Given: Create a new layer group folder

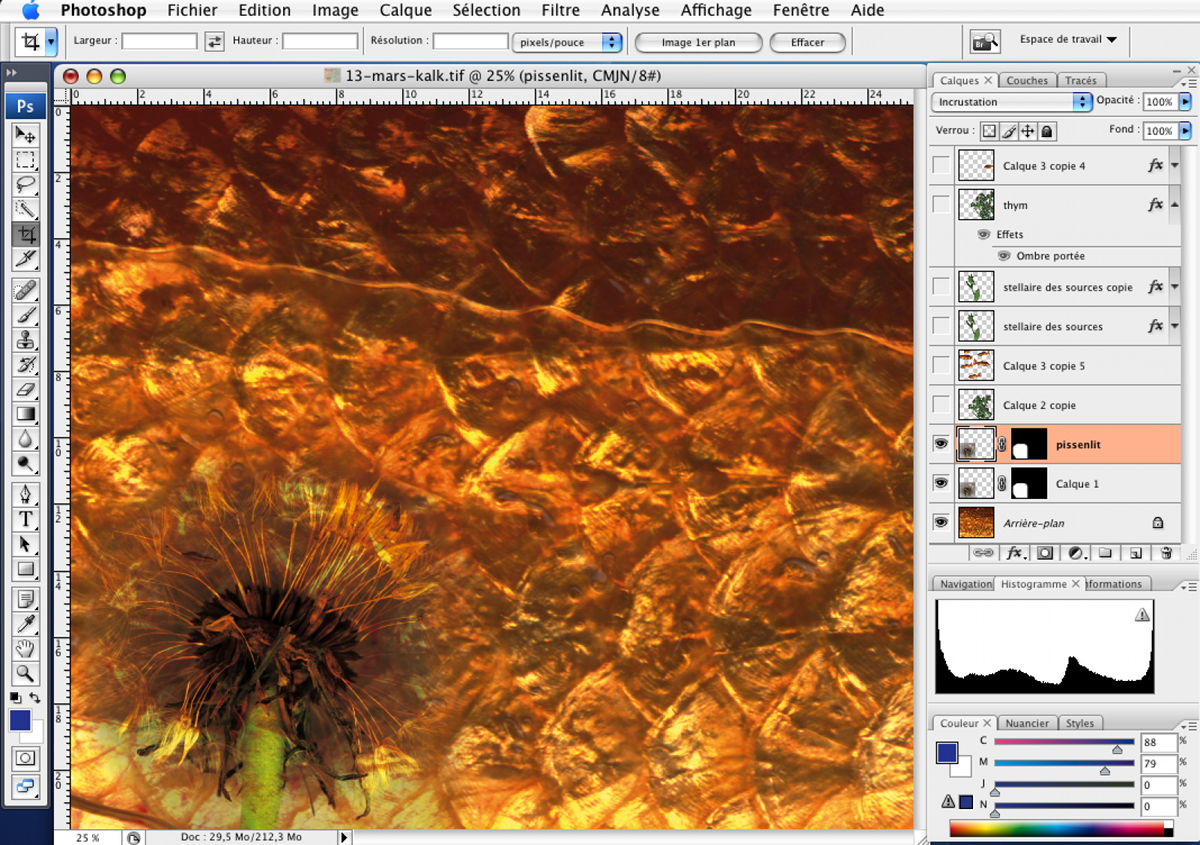Looking at the screenshot, I should click(x=1105, y=552).
